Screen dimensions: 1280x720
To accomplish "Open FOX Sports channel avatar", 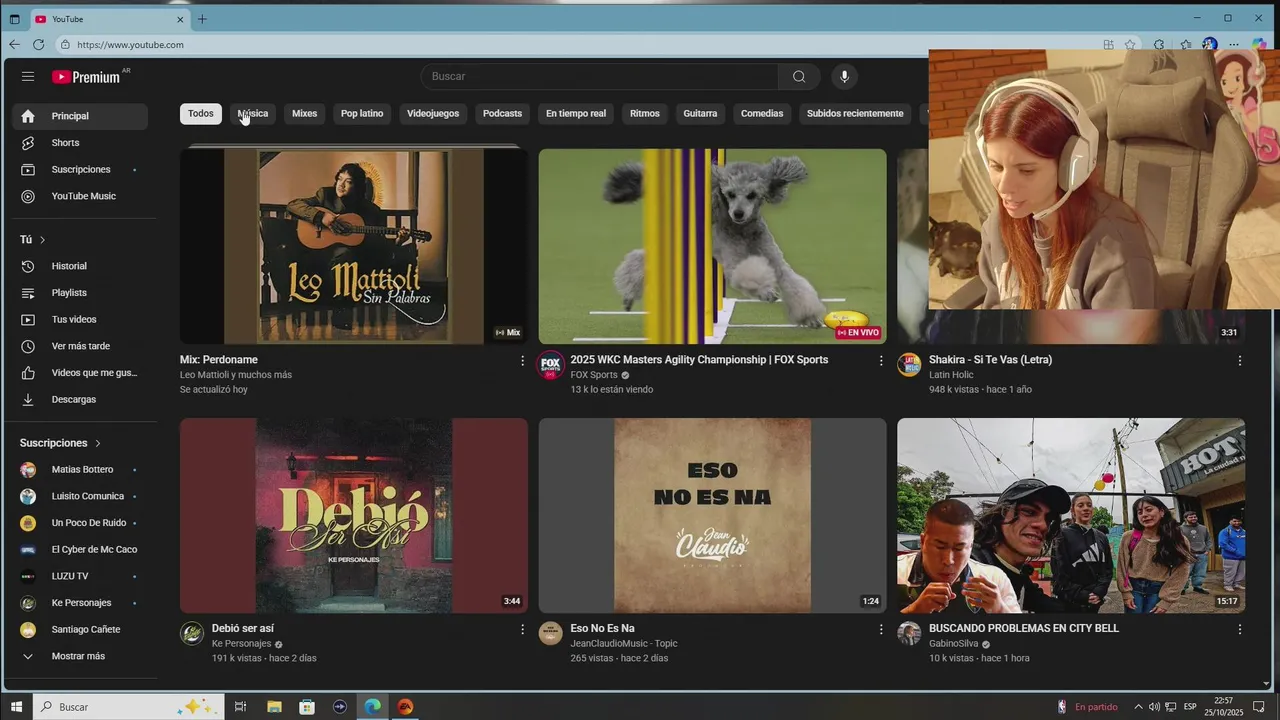I will [551, 365].
